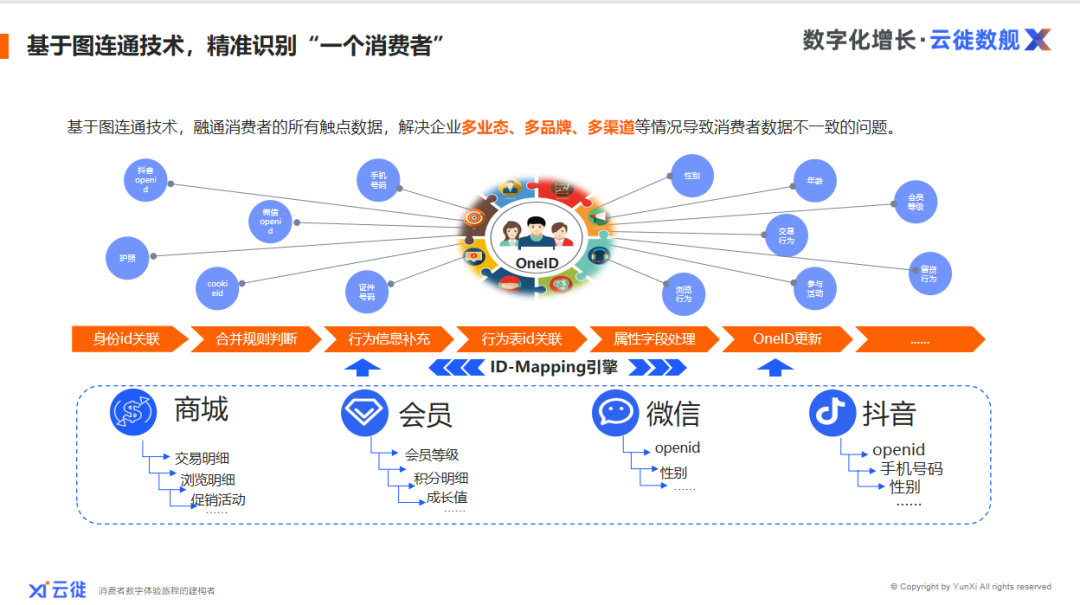
Task: Click the Copyright by YunXi footer text
Action: click(x=971, y=587)
